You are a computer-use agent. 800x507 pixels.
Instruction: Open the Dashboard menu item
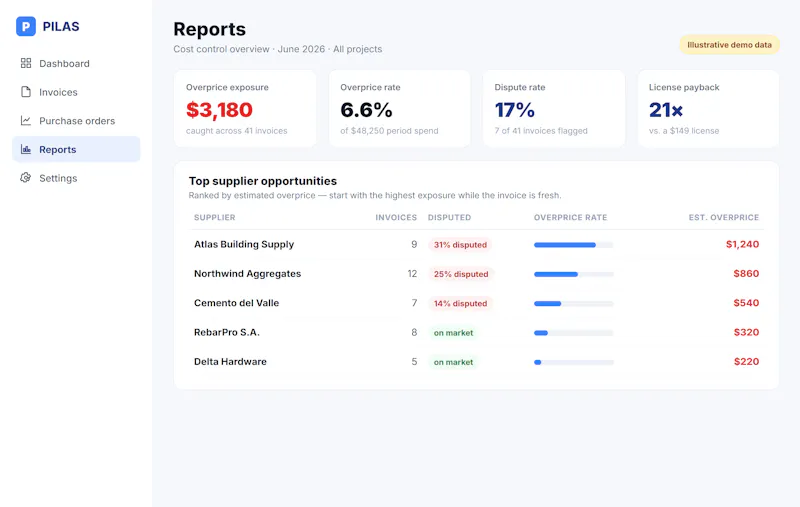pos(76,63)
